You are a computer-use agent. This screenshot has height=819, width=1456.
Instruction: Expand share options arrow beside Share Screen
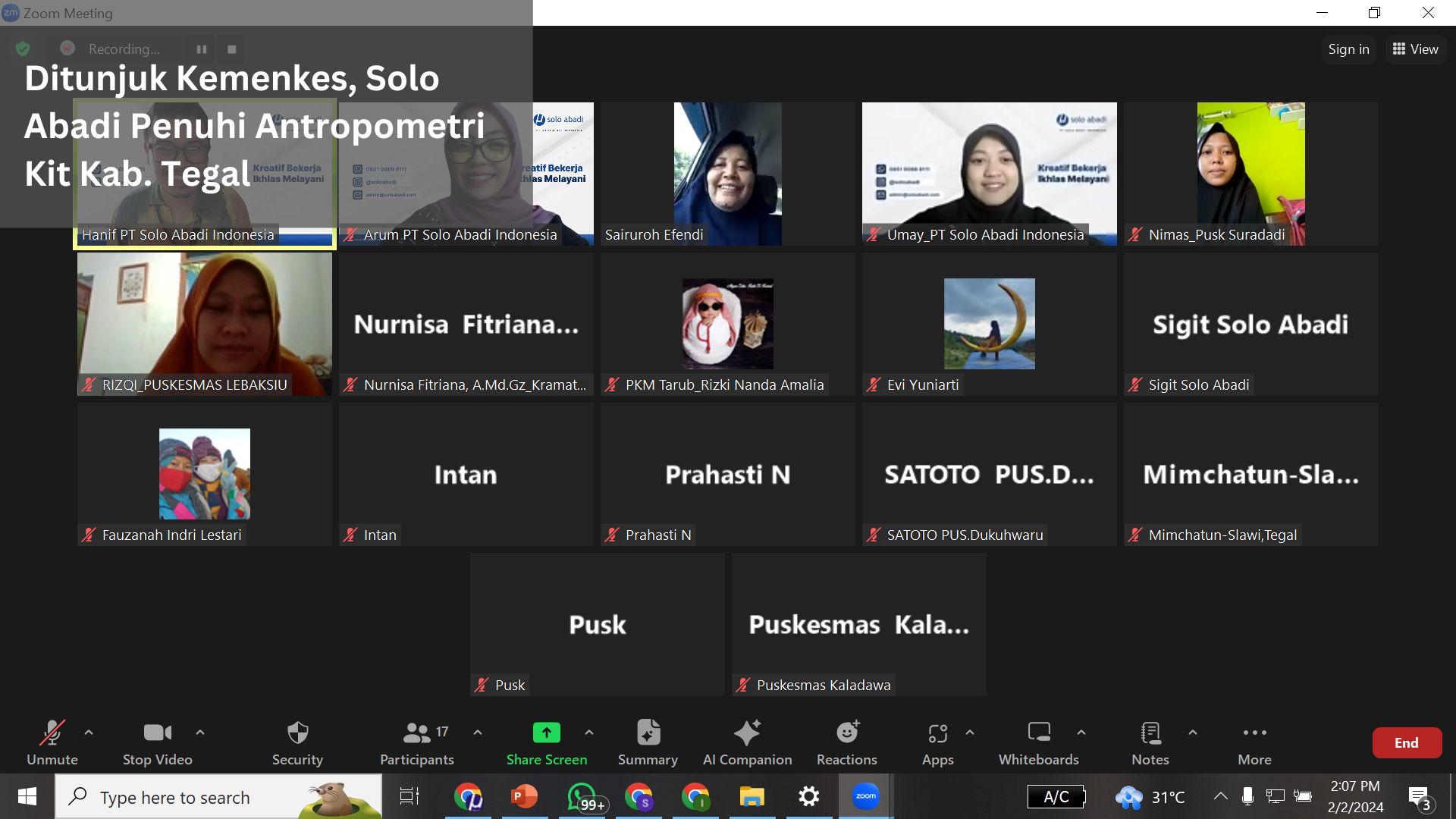(589, 733)
